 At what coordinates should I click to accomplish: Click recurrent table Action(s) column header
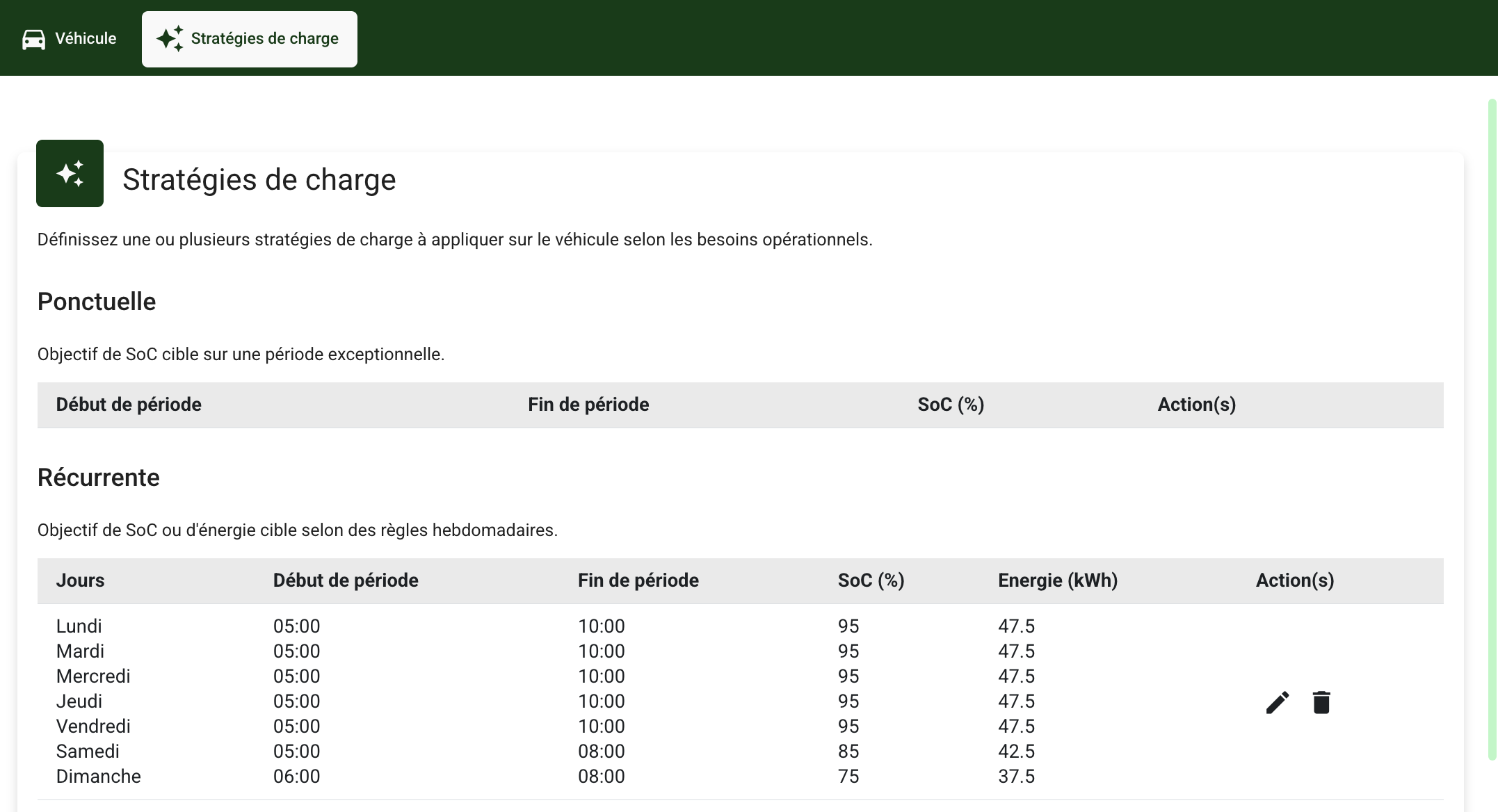tap(1294, 580)
